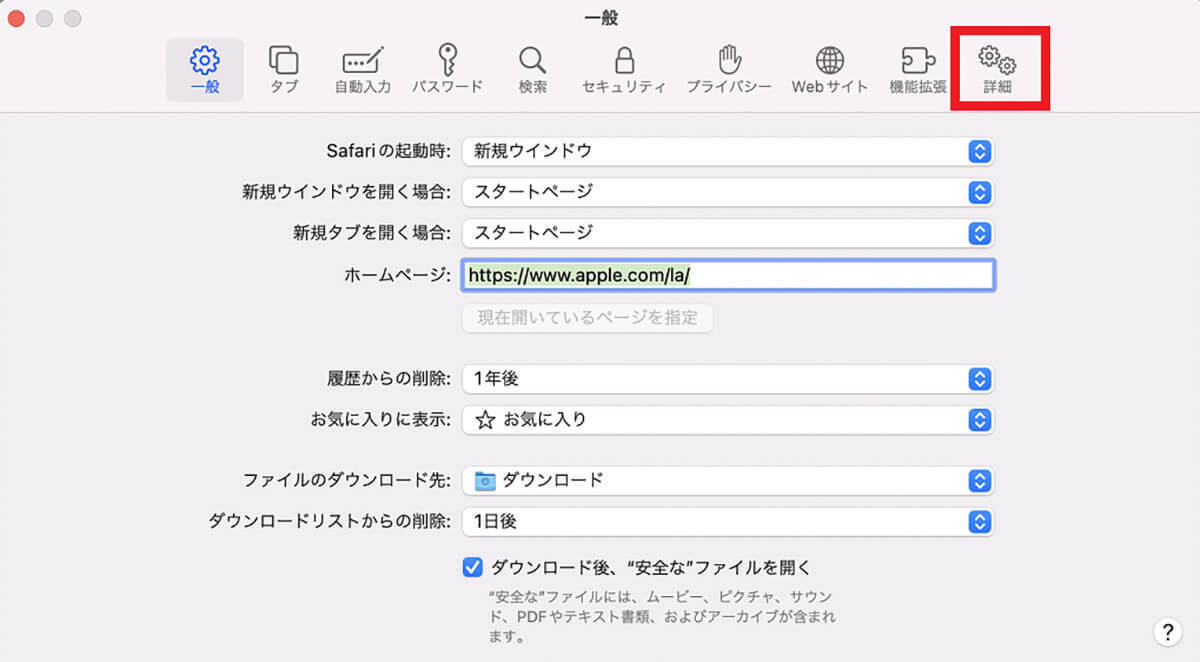Image resolution: width=1200 pixels, height=662 pixels.
Task: Uncheck ダウンロード後、"安全な"ファイルを開く checkbox
Action: point(473,568)
